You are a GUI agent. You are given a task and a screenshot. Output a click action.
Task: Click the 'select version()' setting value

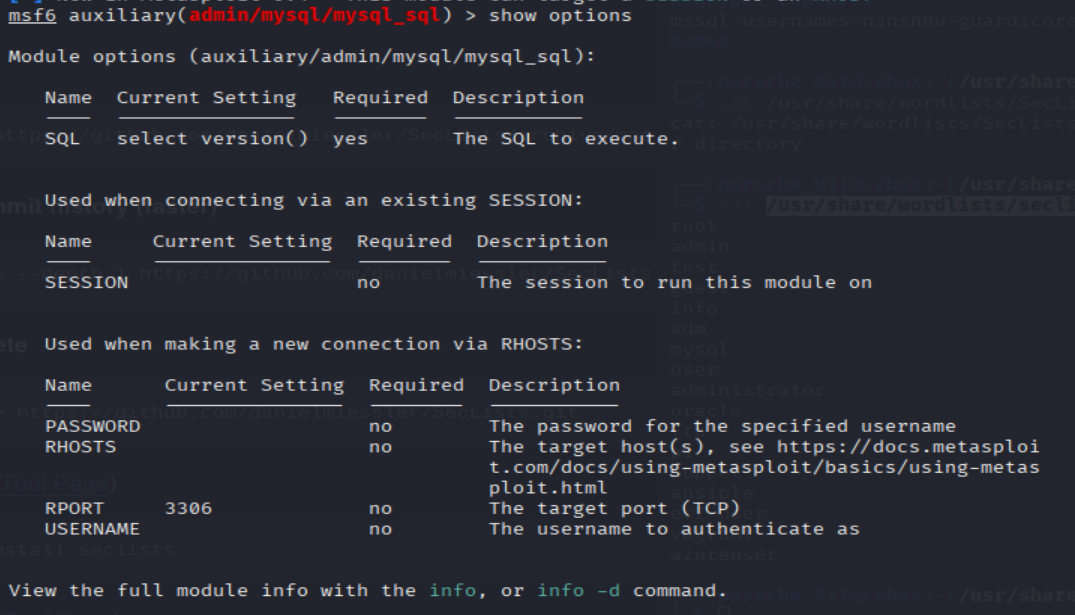point(212,139)
